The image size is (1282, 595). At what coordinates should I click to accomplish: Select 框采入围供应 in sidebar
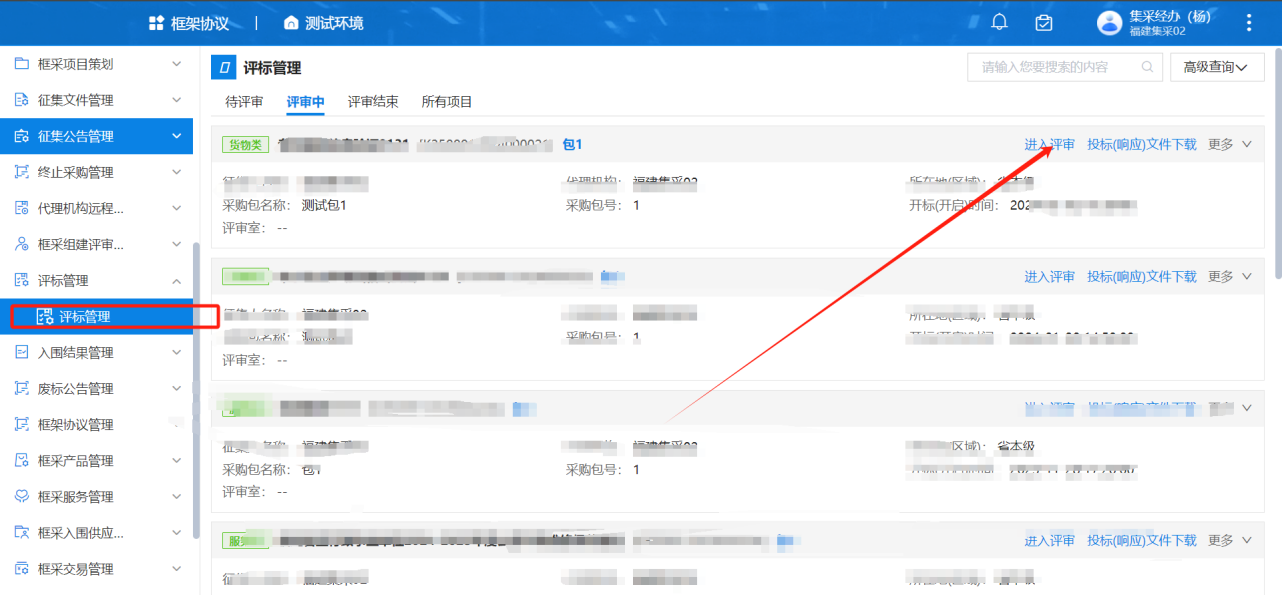click(x=97, y=532)
